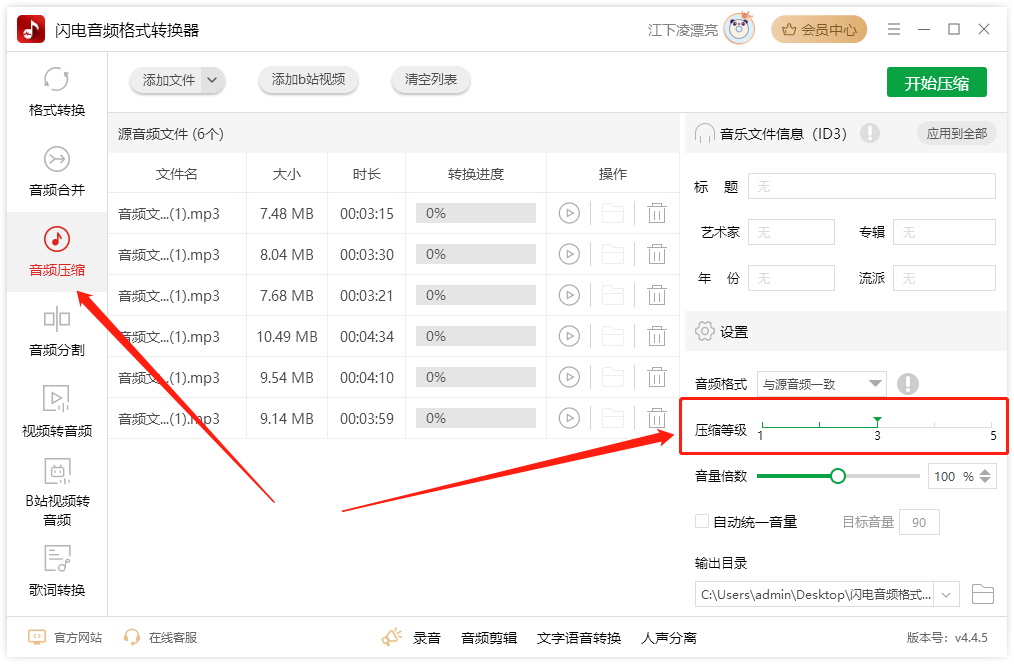1014x664 pixels.
Task: Open 音频剪辑 from the bottom menu
Action: pos(489,636)
